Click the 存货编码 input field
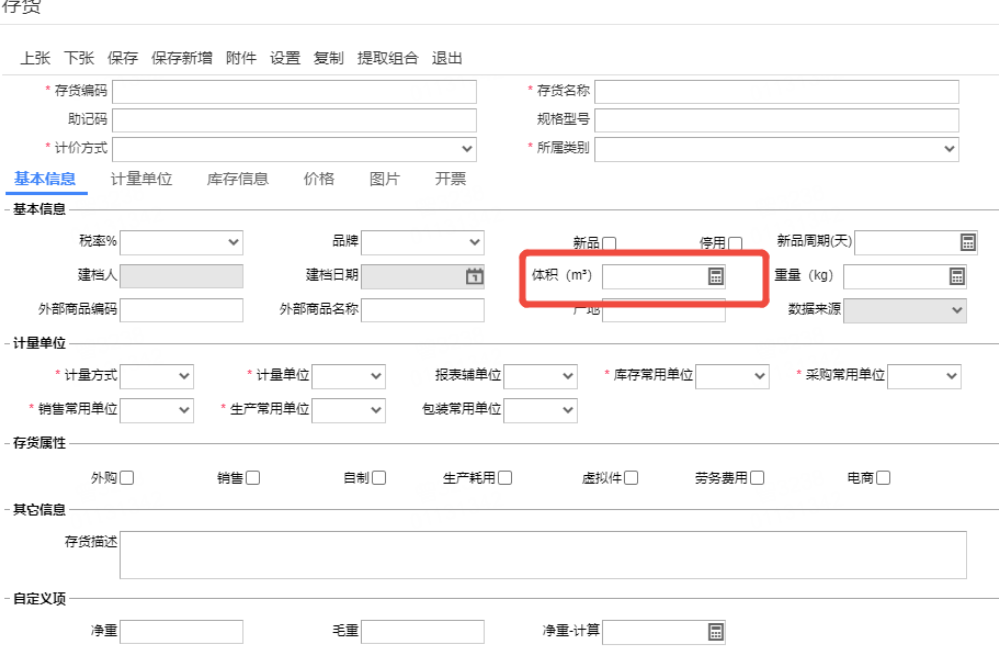 pyautogui.click(x=294, y=92)
